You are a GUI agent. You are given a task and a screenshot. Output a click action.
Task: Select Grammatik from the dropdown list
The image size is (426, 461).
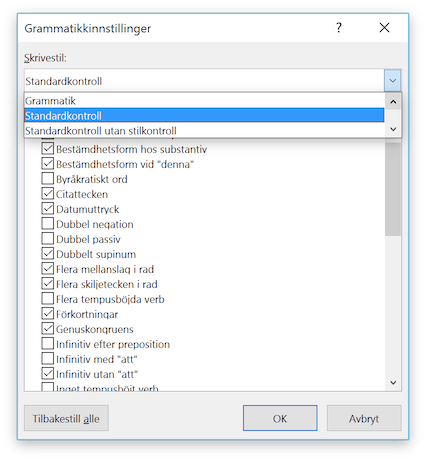click(204, 101)
